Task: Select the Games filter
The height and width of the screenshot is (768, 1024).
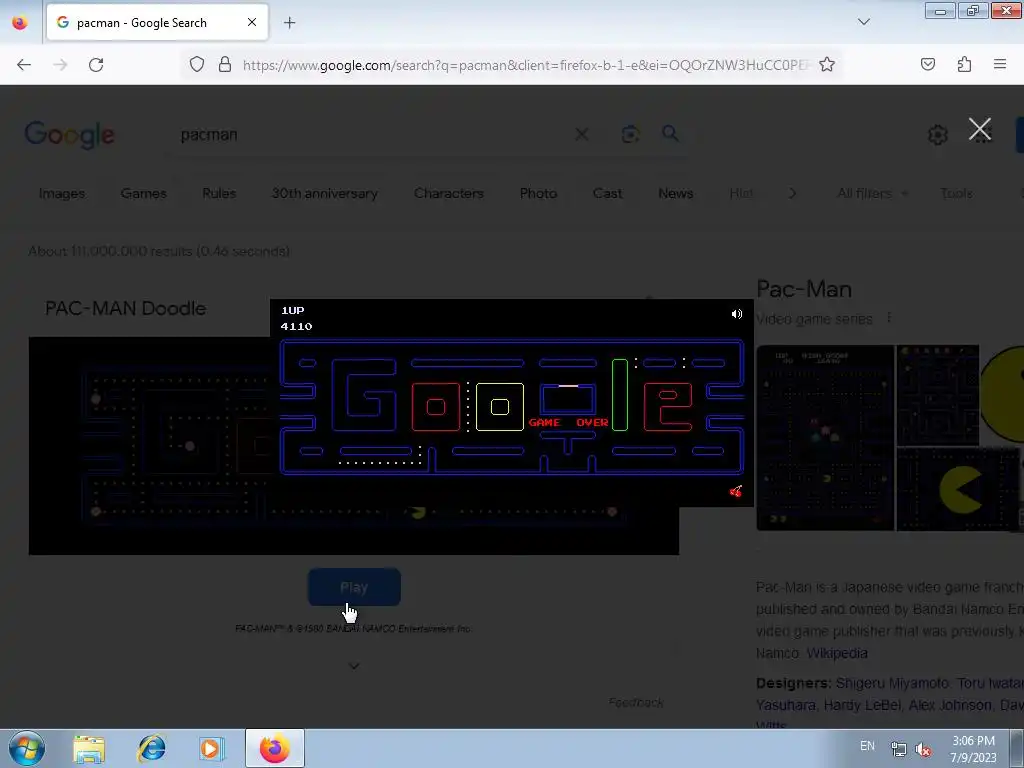Action: click(144, 193)
